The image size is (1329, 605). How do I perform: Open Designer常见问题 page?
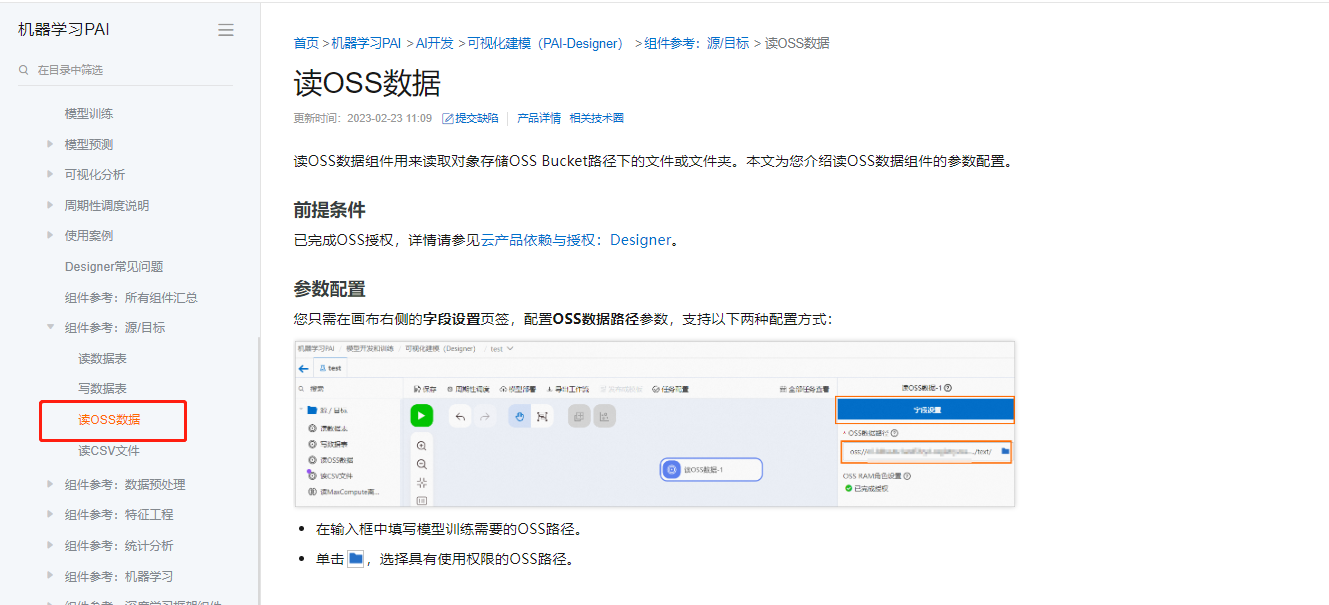[x=114, y=266]
